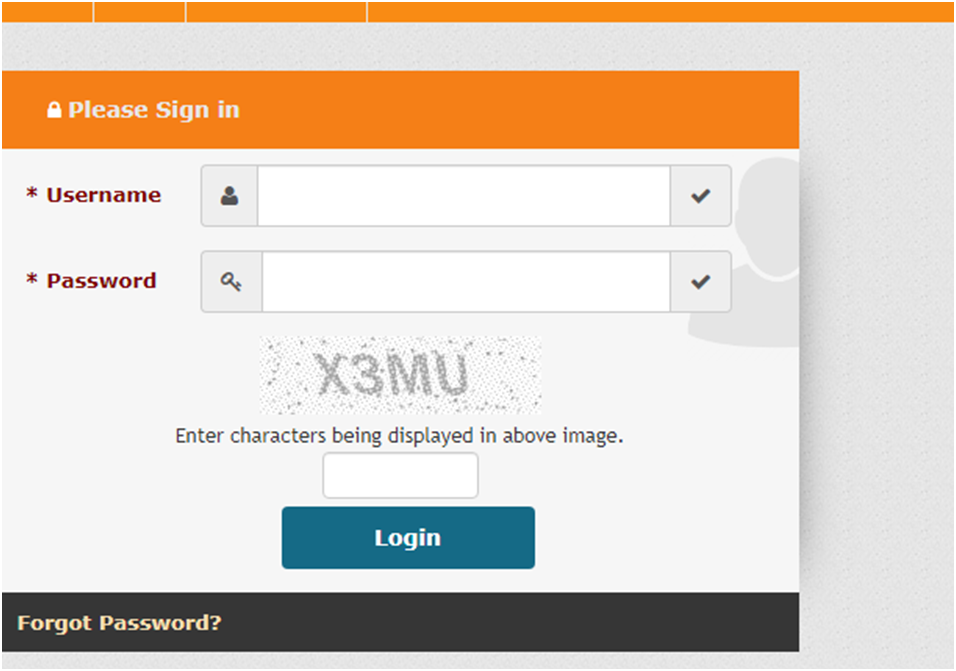Viewport: 956px width, 671px height.
Task: Focus the Username text box
Action: [464, 196]
